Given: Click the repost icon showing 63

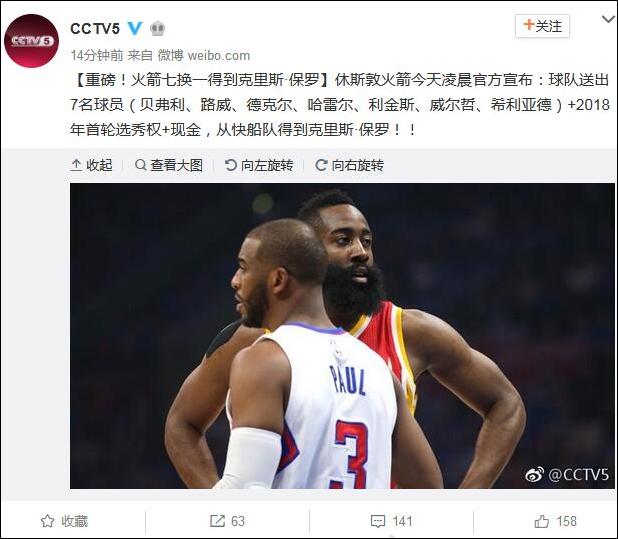Looking at the screenshot, I should coord(217,521).
